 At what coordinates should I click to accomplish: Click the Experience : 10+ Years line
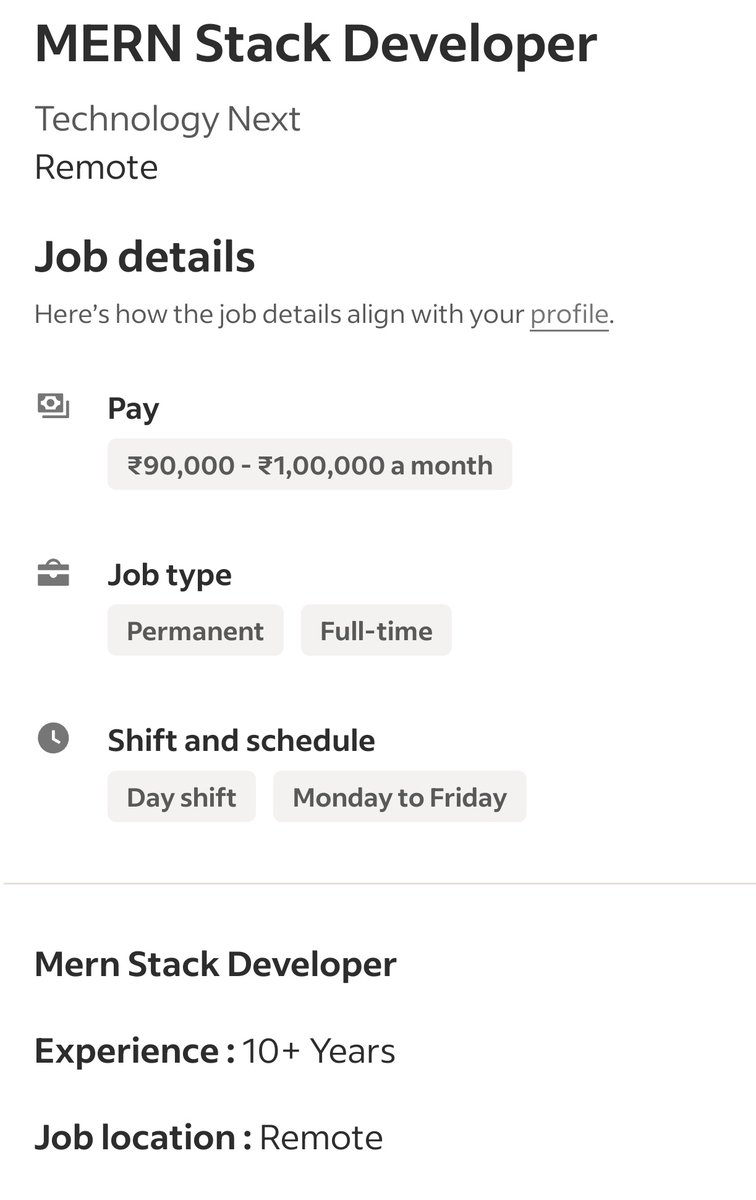tap(215, 1051)
